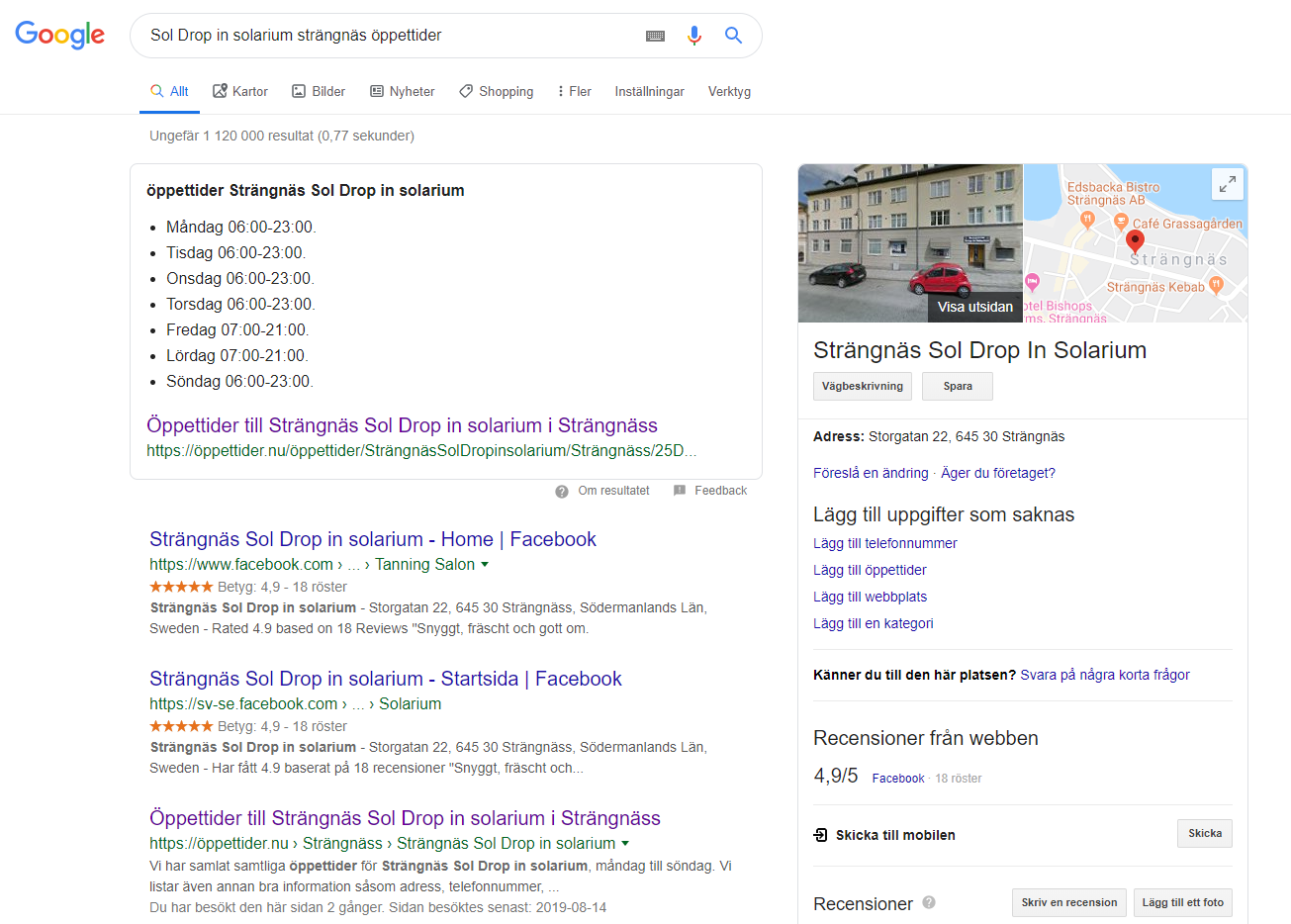1291x924 pixels.
Task: Open Strängnäs Sol Drop Home Facebook result
Action: click(373, 539)
